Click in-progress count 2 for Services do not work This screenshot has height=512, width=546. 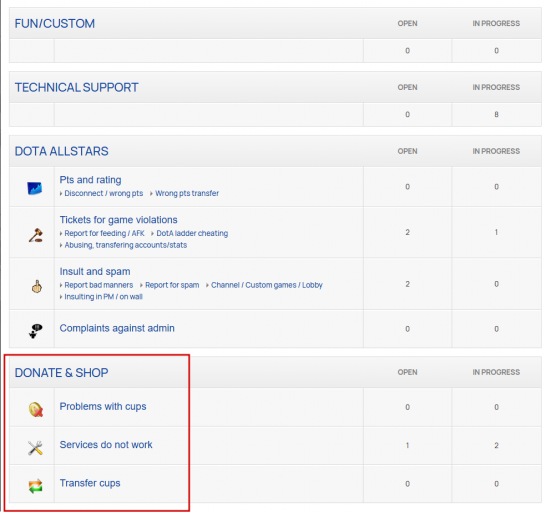[x=496, y=445]
